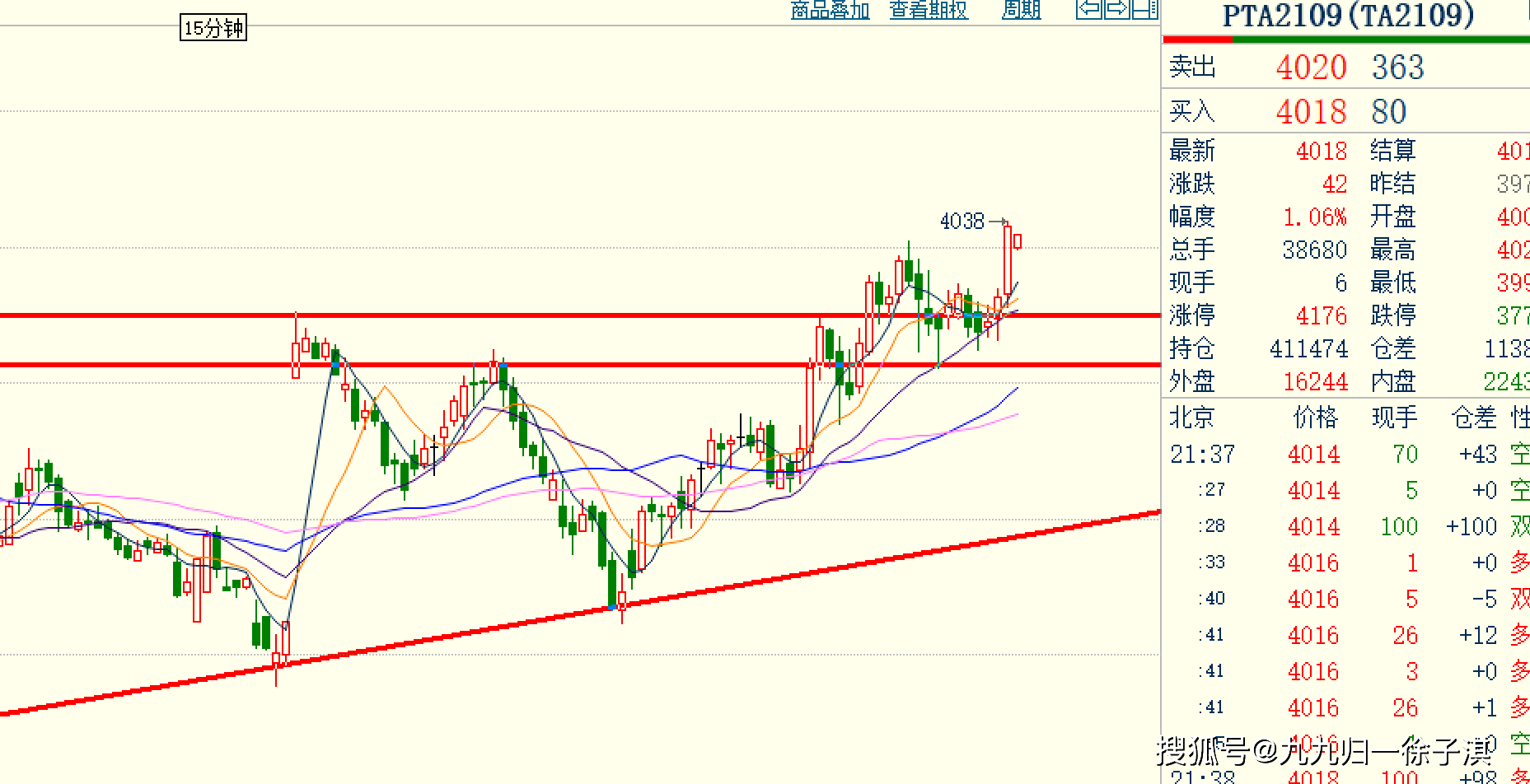Click the panel layout icon at top
The height and width of the screenshot is (784, 1530).
pyautogui.click(x=1145, y=9)
